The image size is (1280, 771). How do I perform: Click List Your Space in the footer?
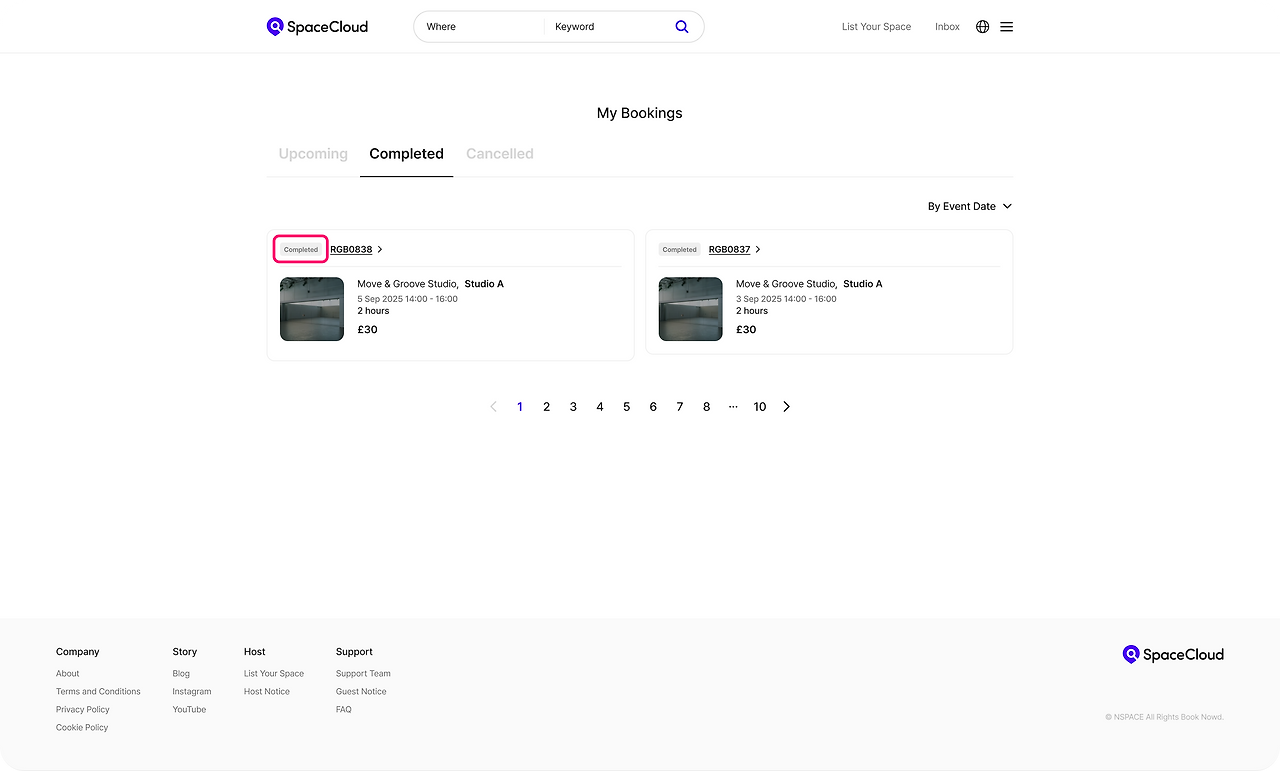(274, 674)
